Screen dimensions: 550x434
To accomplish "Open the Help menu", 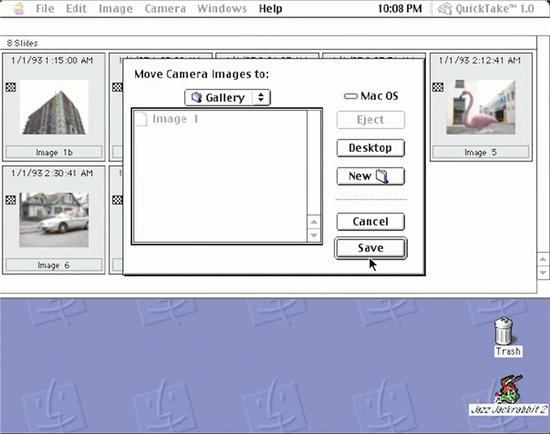I will click(x=270, y=8).
